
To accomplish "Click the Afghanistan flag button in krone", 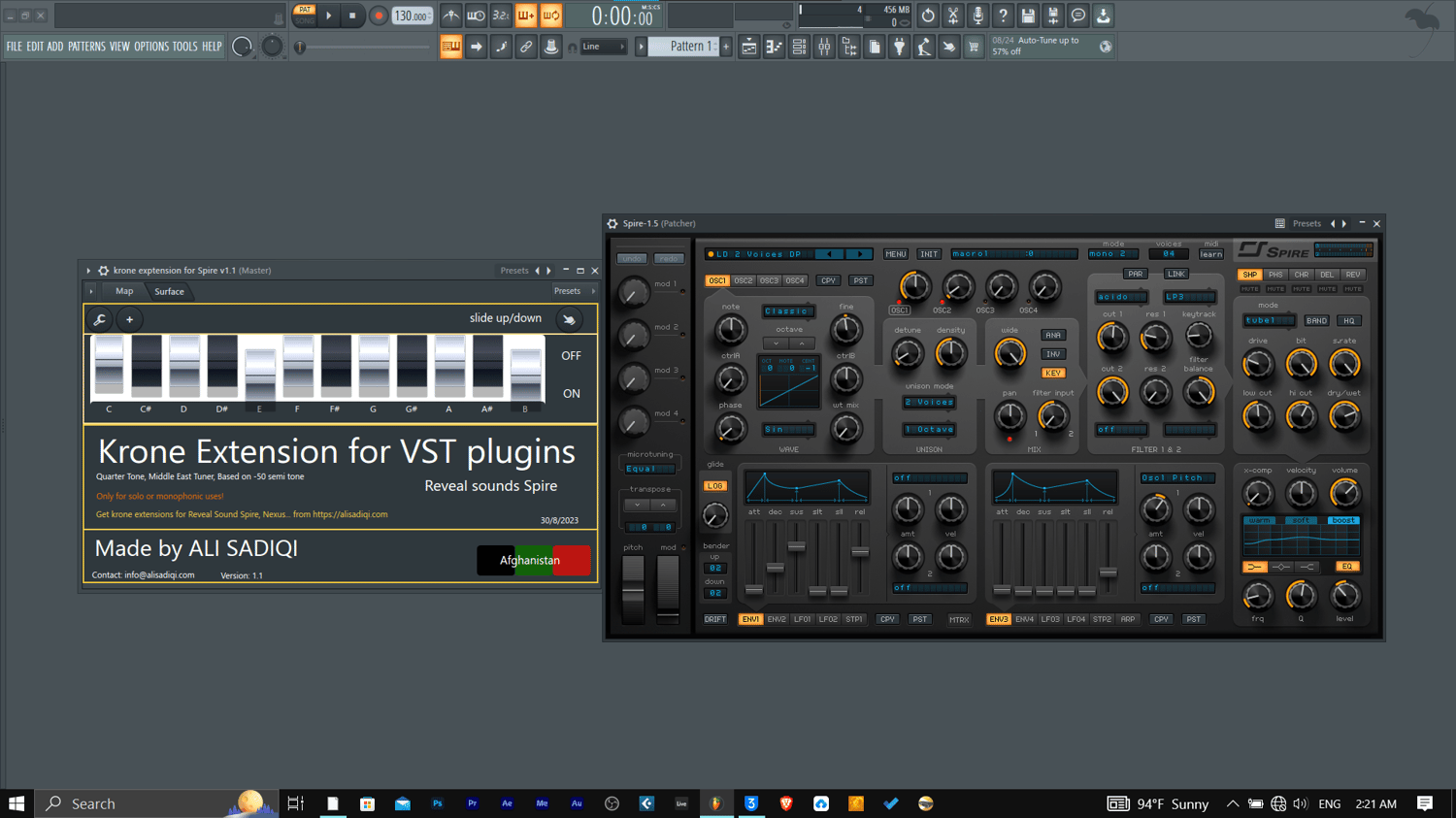I will (534, 560).
